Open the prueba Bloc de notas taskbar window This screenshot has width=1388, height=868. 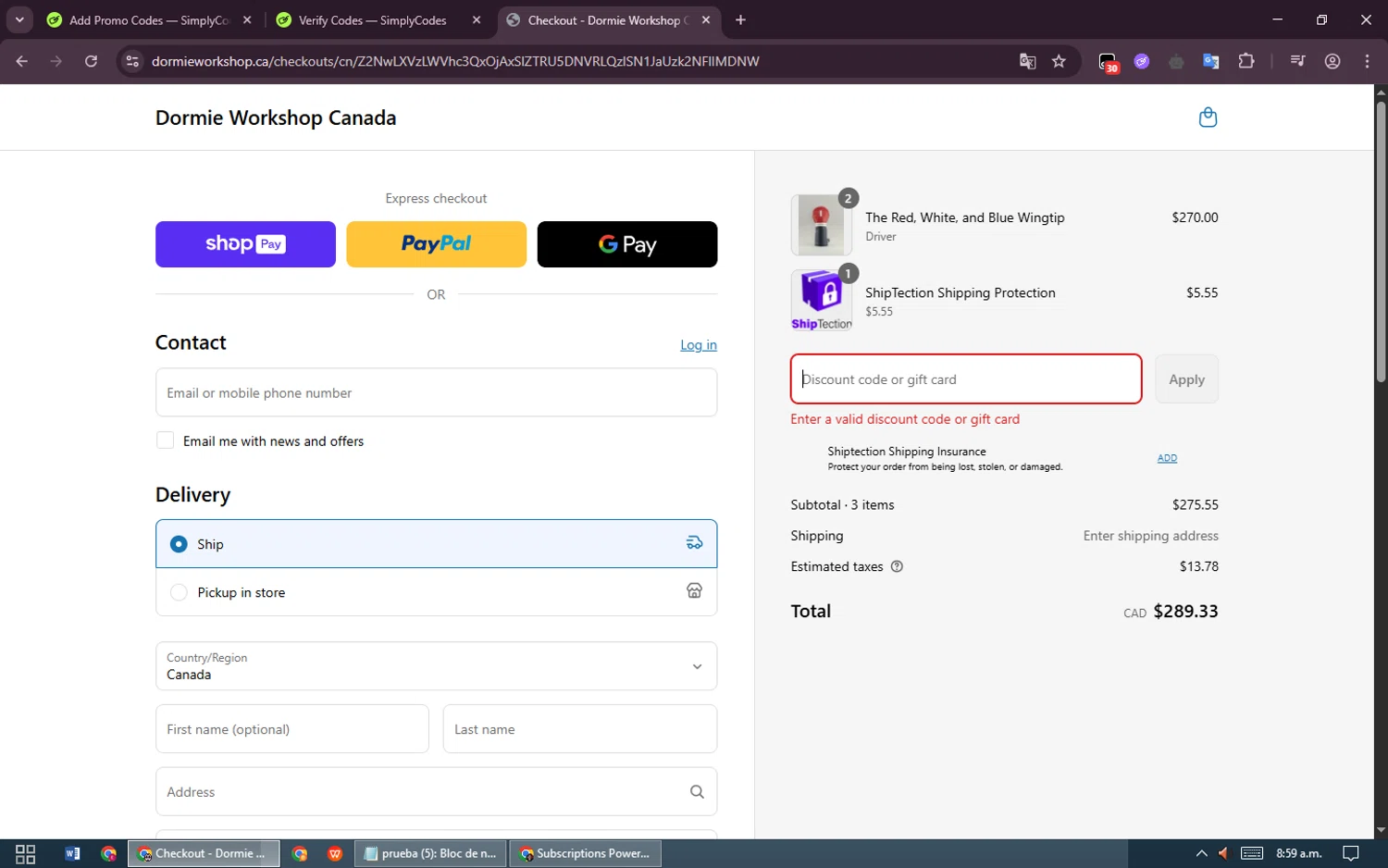coord(430,854)
